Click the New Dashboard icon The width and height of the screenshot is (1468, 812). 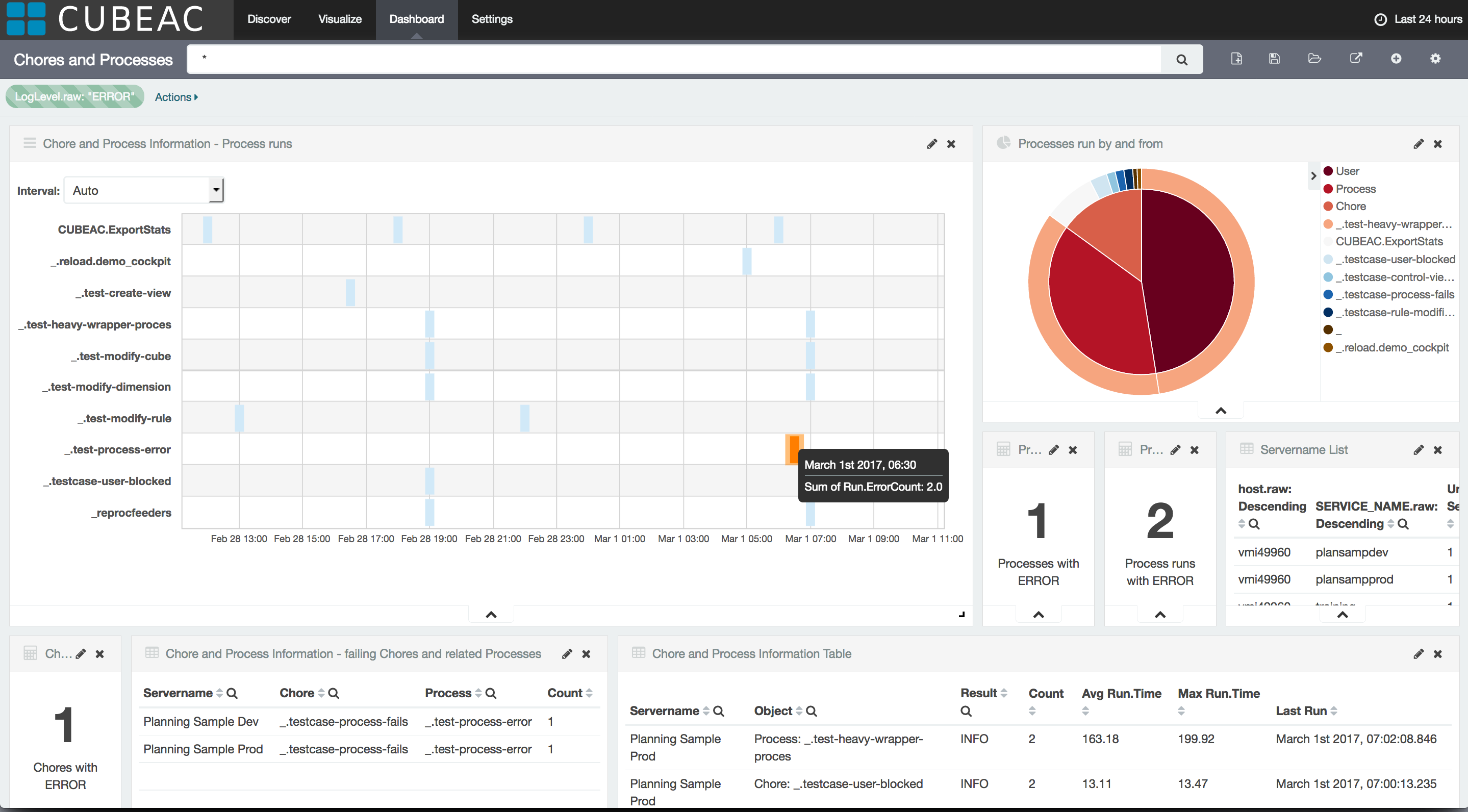(x=1236, y=59)
